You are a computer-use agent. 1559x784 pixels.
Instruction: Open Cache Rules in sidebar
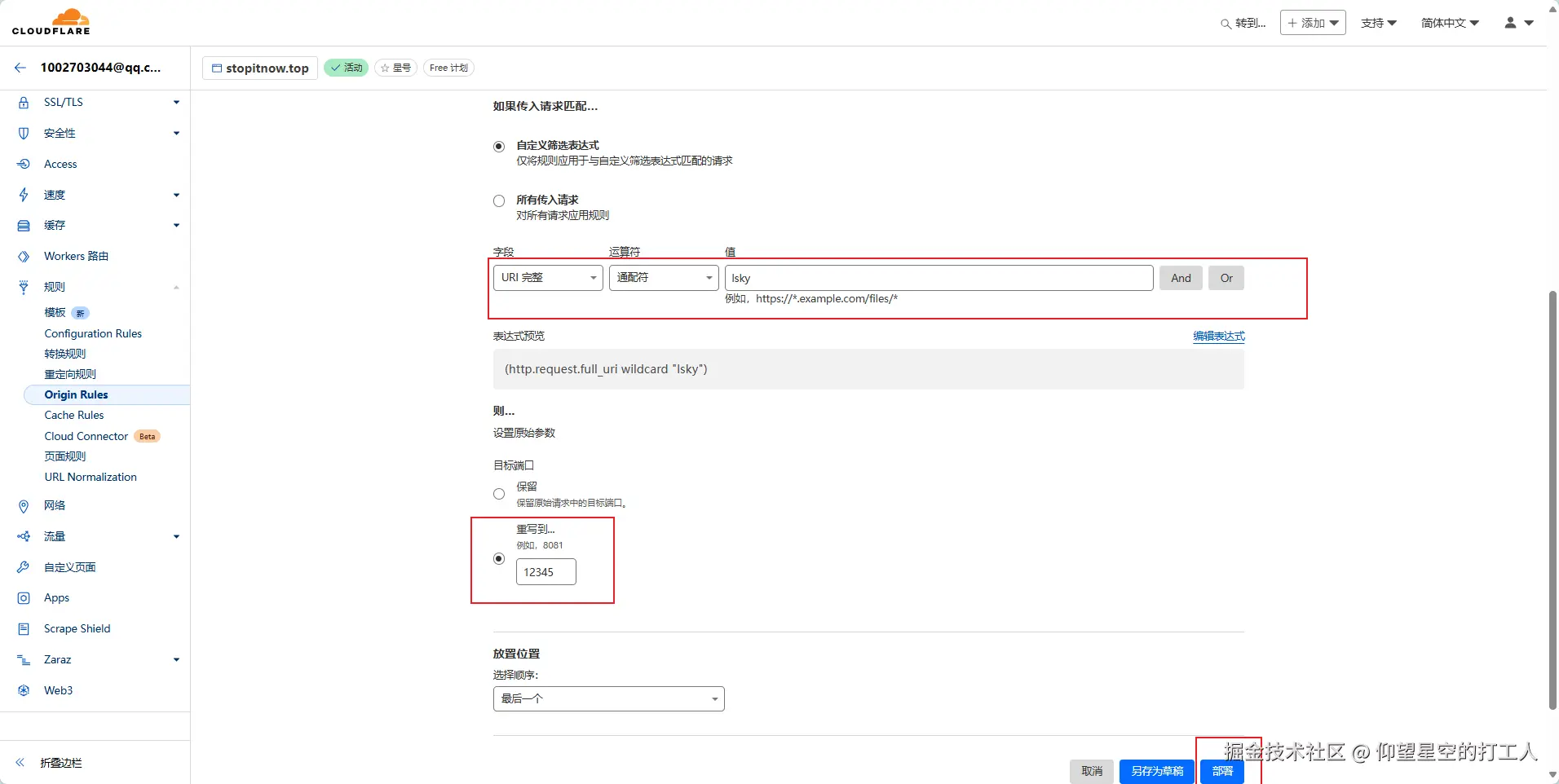click(74, 415)
